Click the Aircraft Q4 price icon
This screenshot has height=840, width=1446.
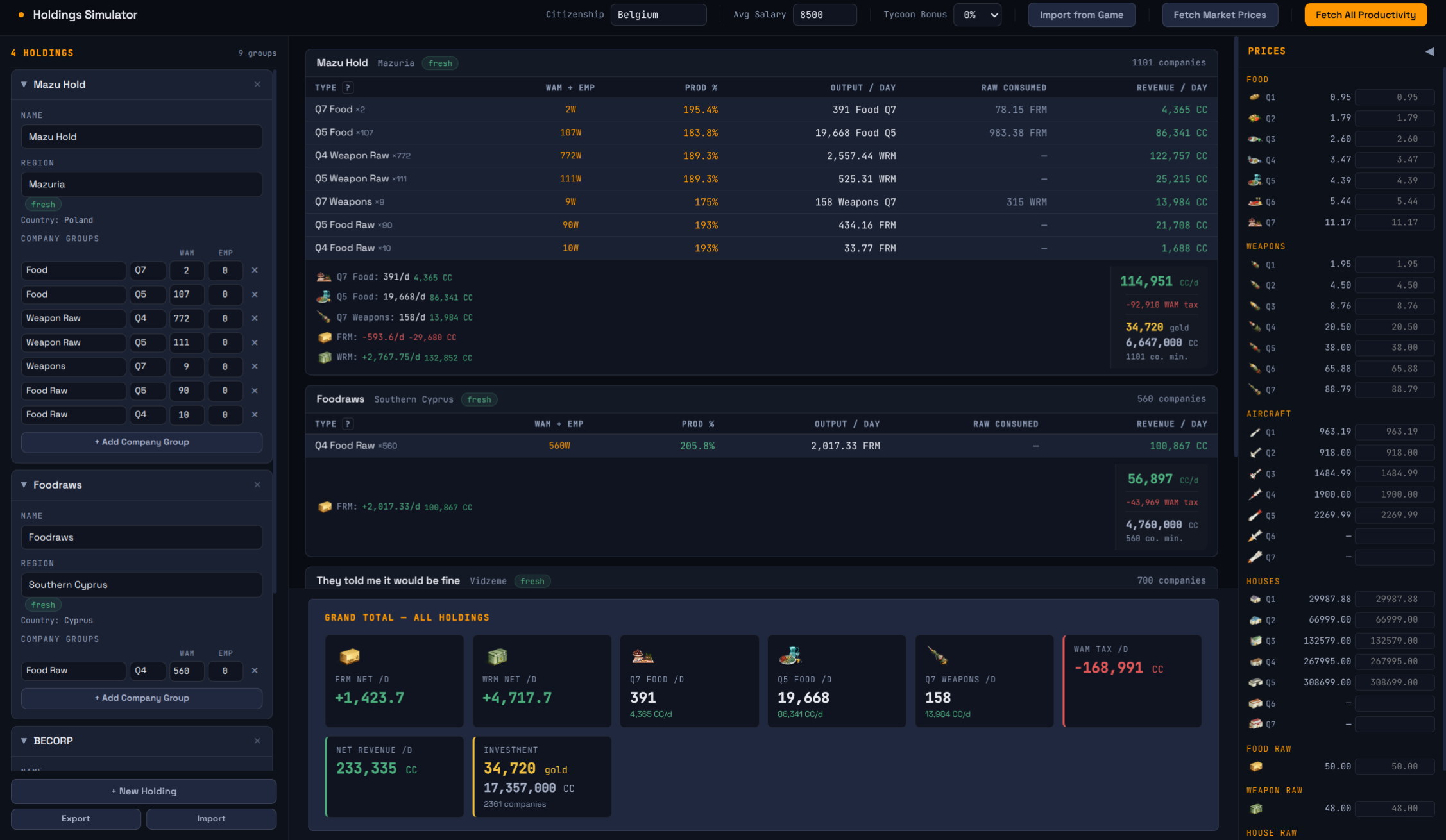pyautogui.click(x=1254, y=494)
